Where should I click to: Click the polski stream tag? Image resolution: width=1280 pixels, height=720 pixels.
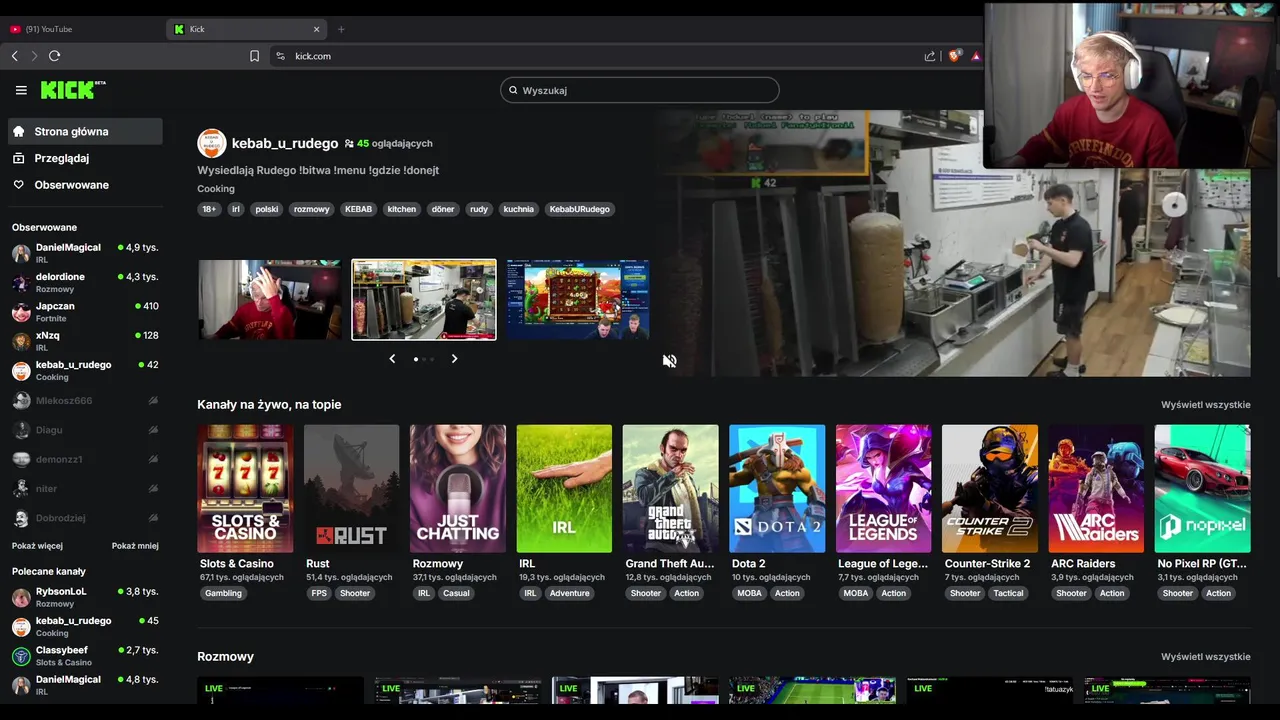[x=266, y=209]
